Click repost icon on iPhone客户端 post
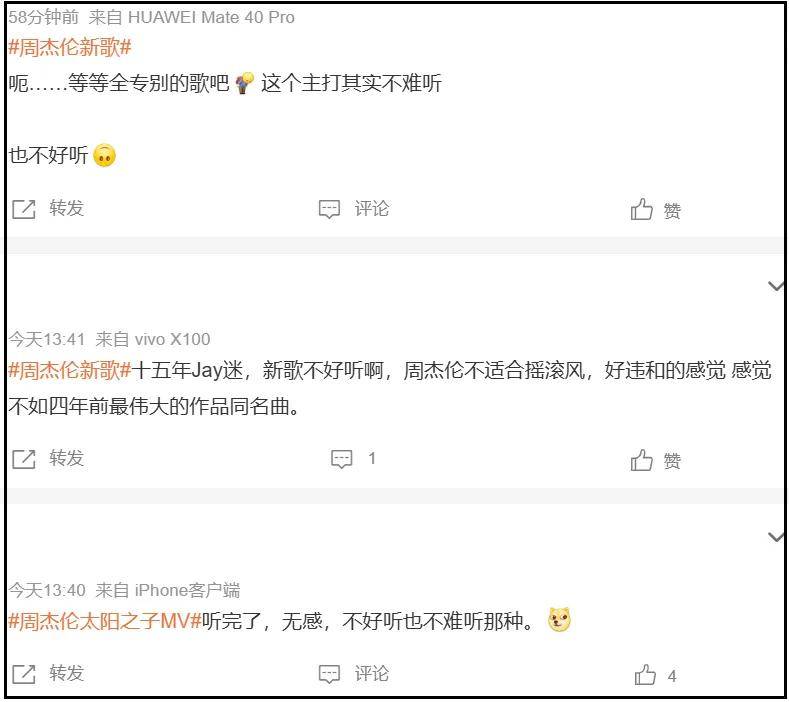This screenshot has height=702, width=789. [23, 674]
